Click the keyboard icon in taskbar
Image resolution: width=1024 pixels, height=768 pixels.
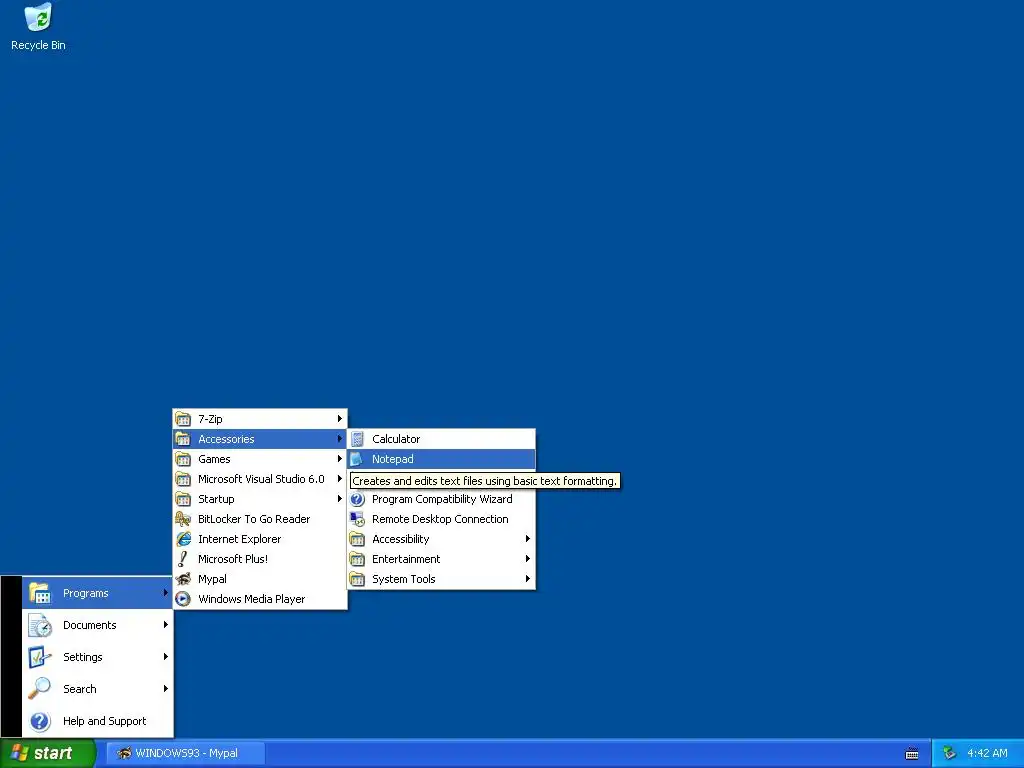[912, 754]
